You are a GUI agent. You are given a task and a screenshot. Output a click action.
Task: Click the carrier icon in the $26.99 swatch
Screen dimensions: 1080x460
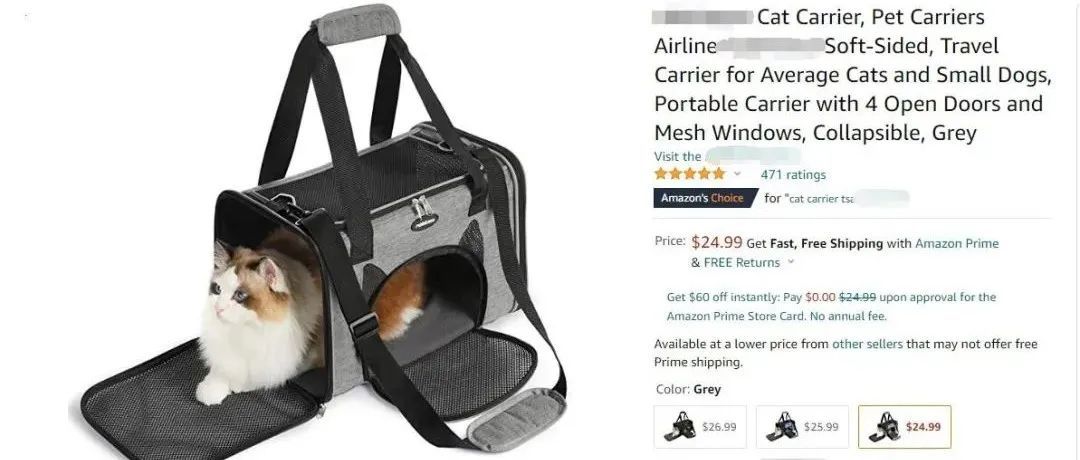[x=679, y=427]
